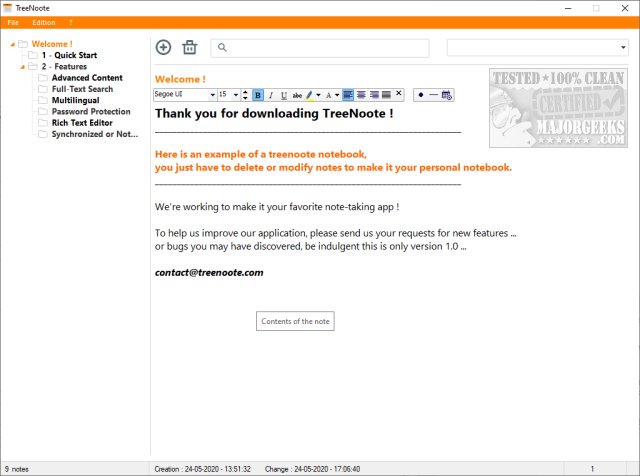
Task: Minimize the TreeNoote window
Action: pos(568,8)
